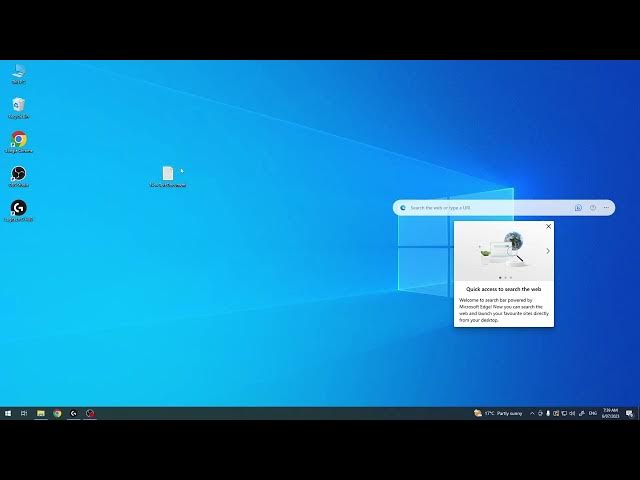Open the network tray icon
This screenshot has width=640, height=480.
564,413
